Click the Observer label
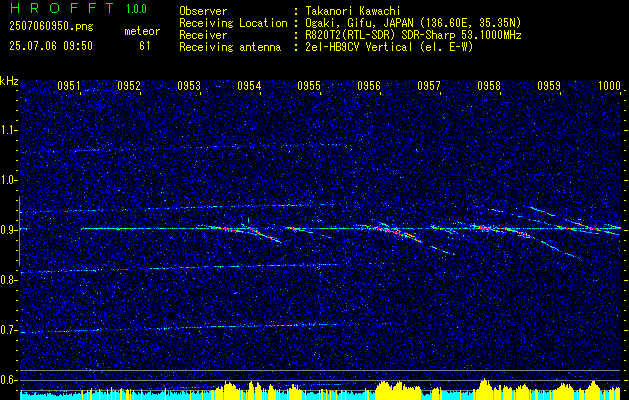 (203, 11)
